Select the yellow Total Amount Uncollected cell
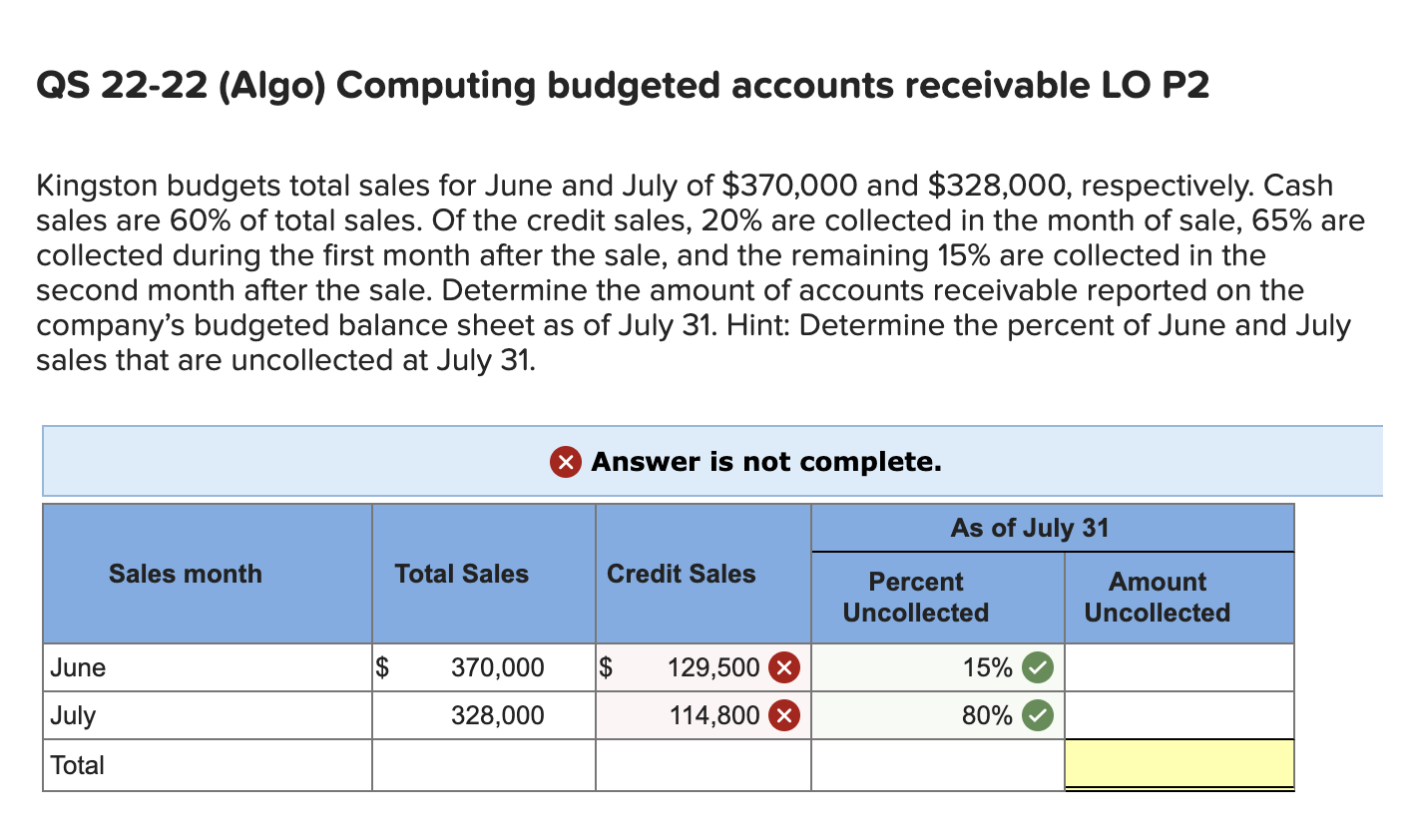 pyautogui.click(x=1178, y=762)
